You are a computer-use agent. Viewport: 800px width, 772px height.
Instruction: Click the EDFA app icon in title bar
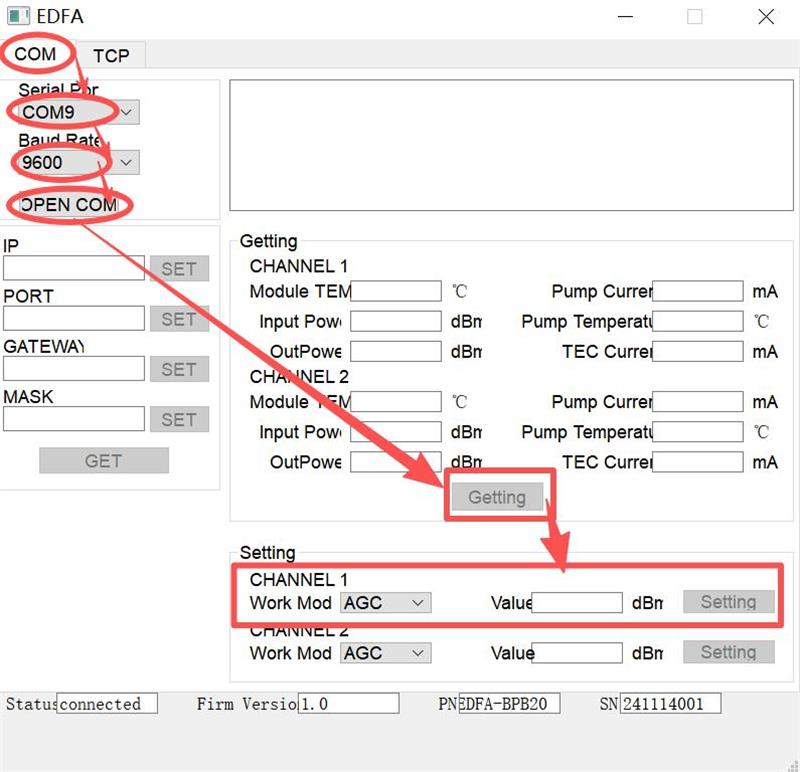coord(17,16)
